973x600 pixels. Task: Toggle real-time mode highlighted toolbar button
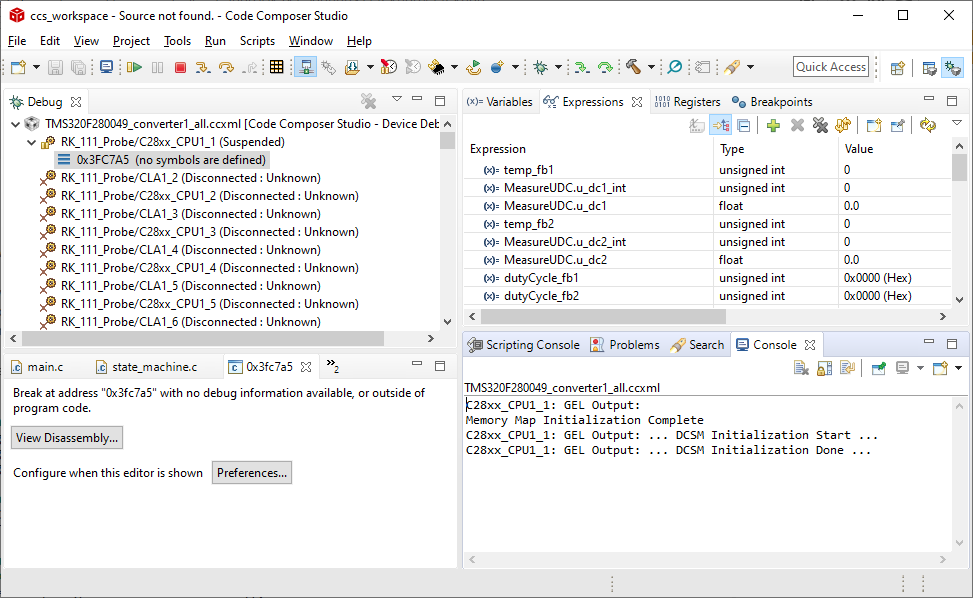[x=305, y=67]
